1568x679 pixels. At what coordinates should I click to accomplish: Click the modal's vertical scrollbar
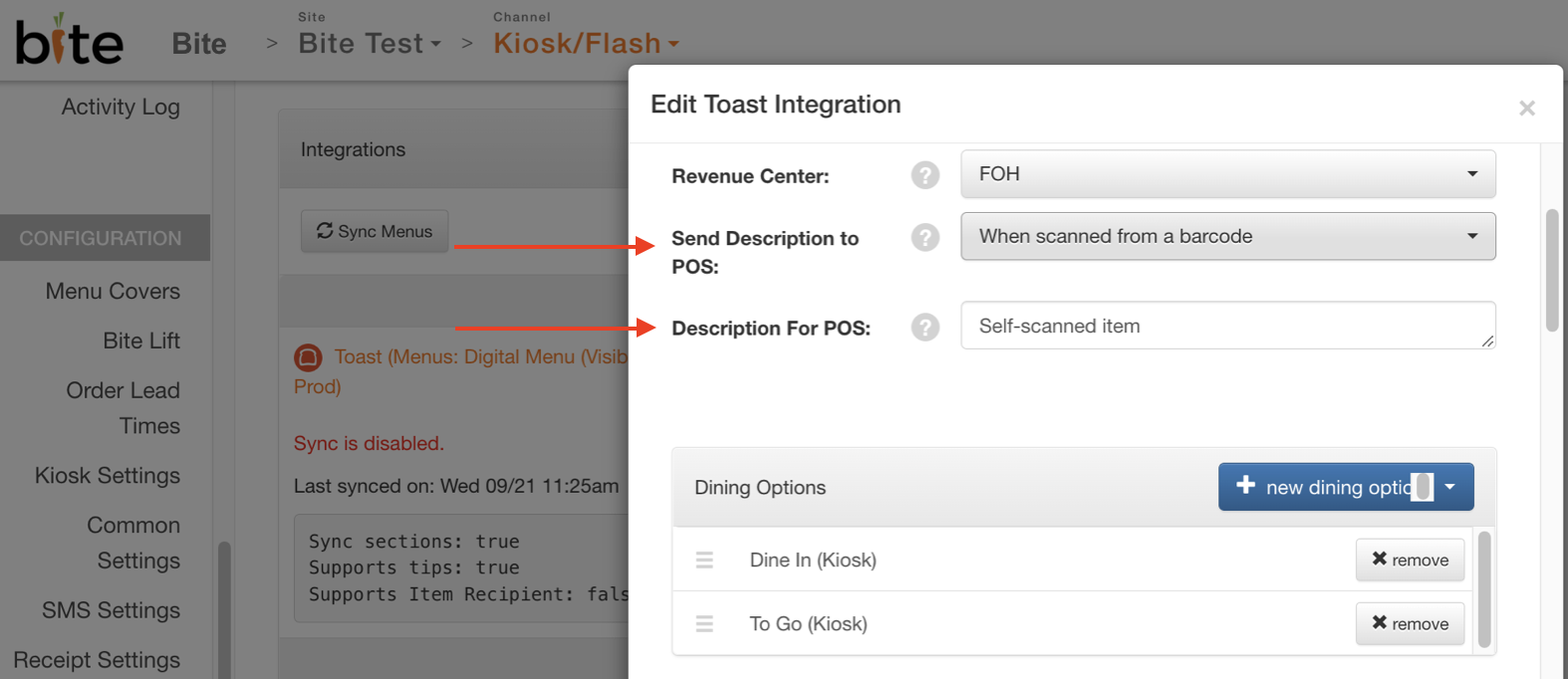(x=1552, y=271)
